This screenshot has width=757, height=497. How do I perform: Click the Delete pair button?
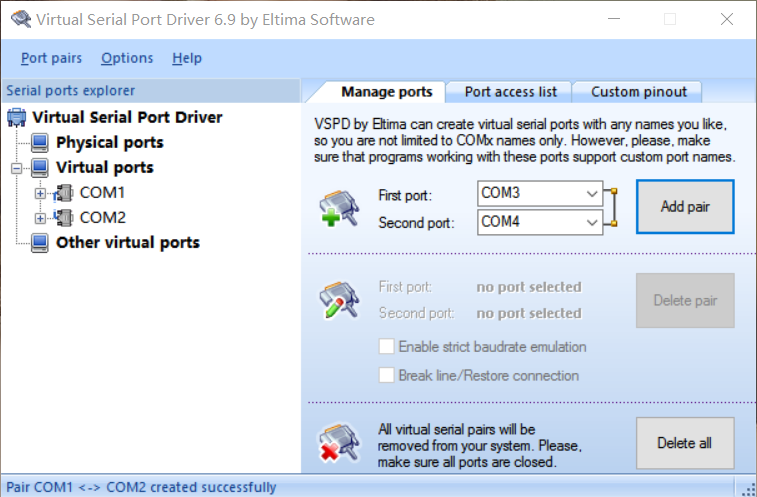(x=685, y=300)
